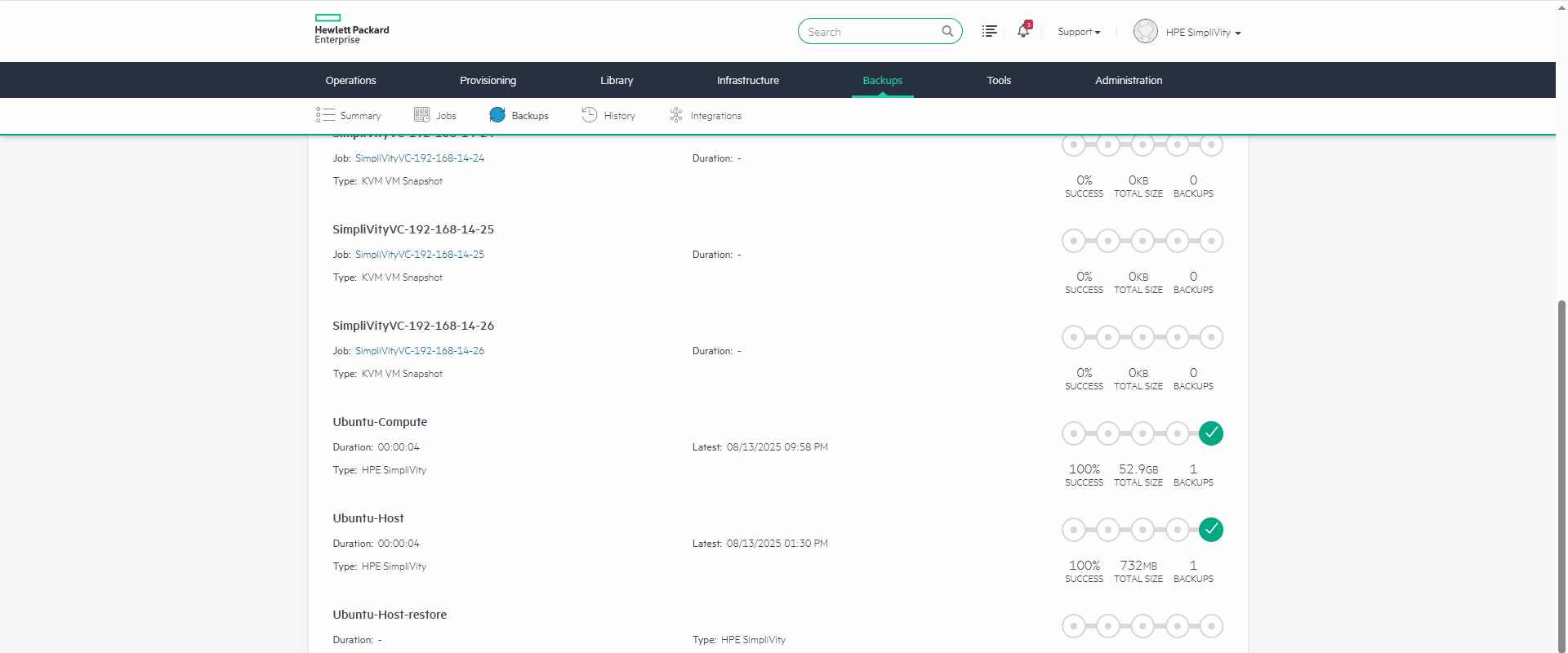The width and height of the screenshot is (1568, 653).
Task: Click the Search input field
Action: [x=870, y=32]
